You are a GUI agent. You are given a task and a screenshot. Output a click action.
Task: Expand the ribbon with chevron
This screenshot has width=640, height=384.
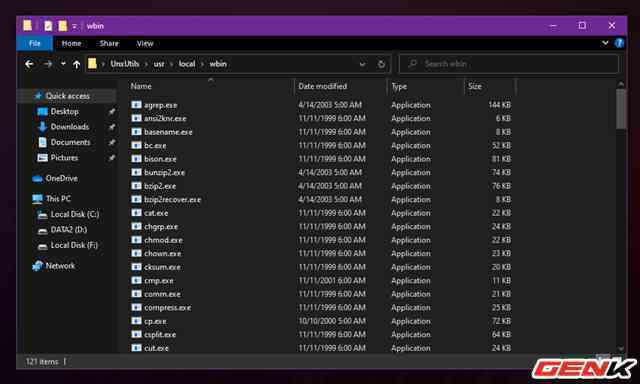coord(605,43)
